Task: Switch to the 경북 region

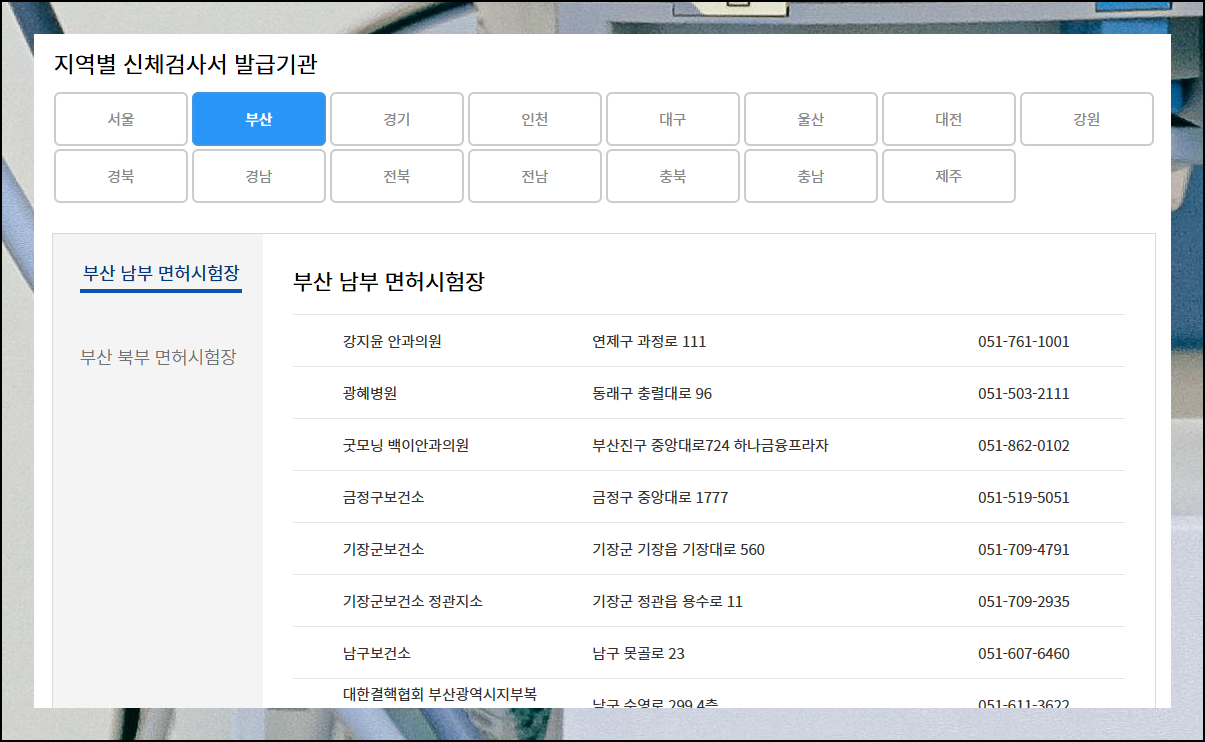Action: coord(121,176)
